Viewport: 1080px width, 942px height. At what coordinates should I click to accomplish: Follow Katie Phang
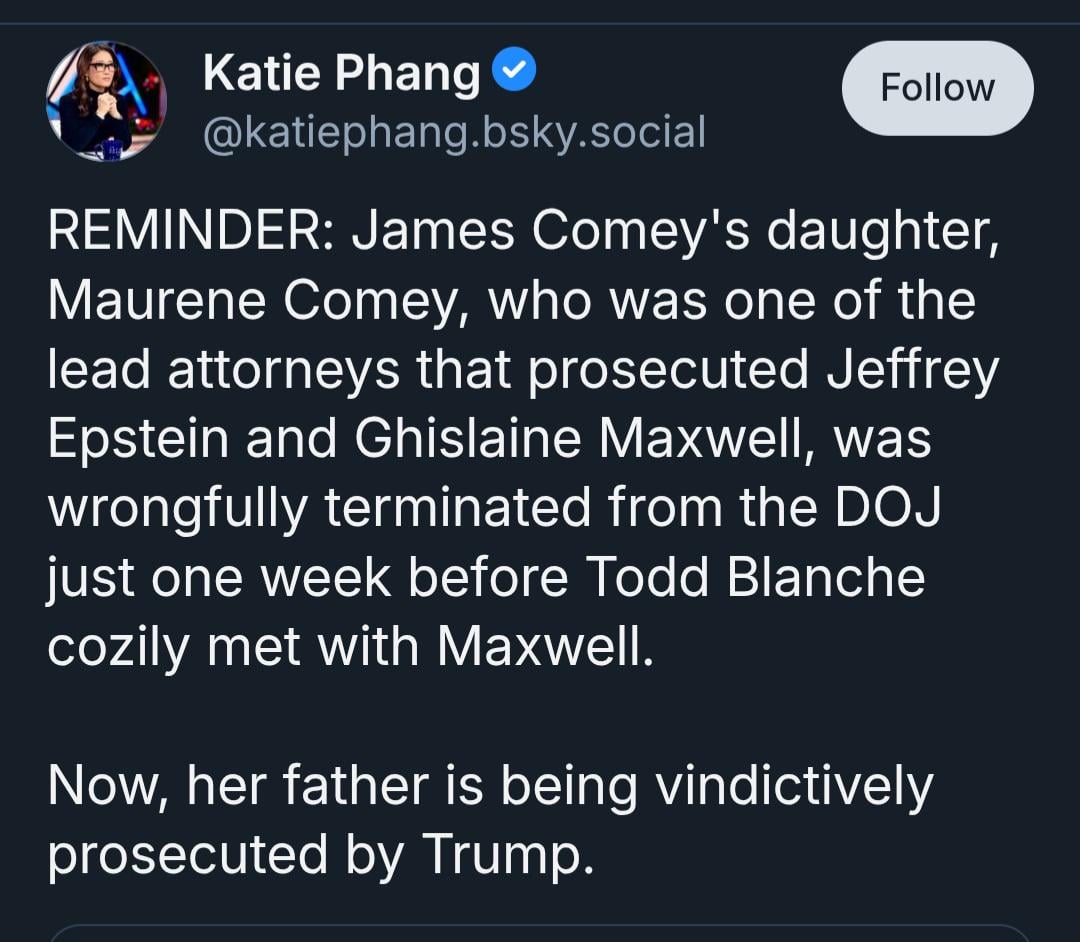click(937, 88)
